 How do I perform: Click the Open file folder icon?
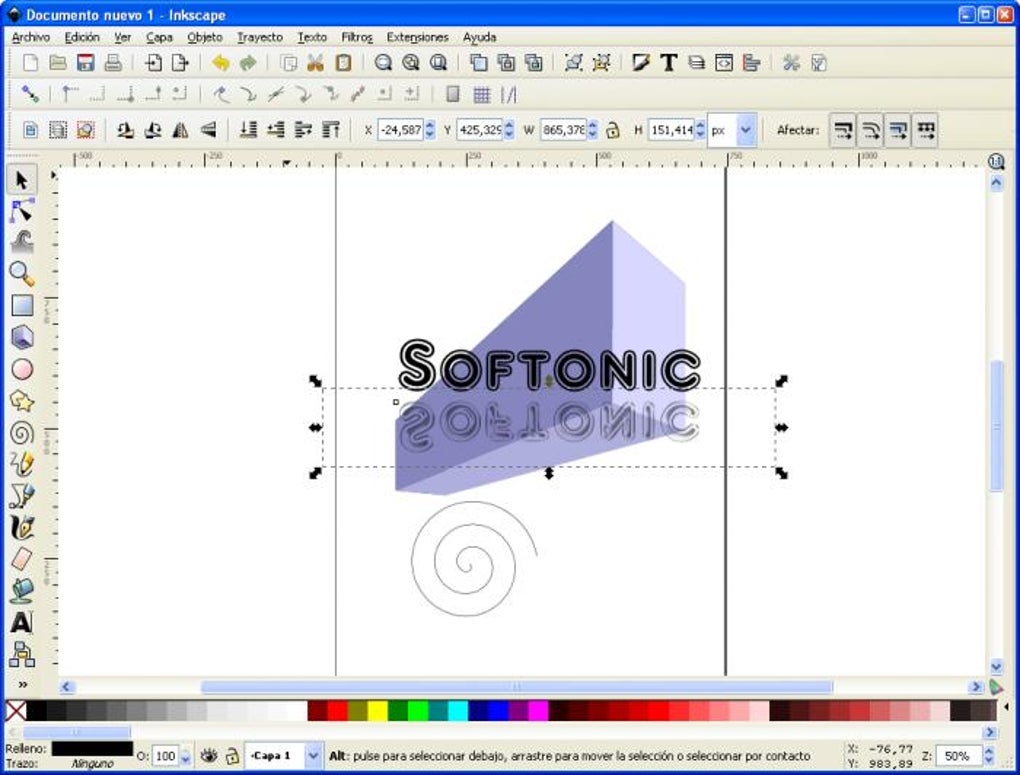(x=58, y=62)
